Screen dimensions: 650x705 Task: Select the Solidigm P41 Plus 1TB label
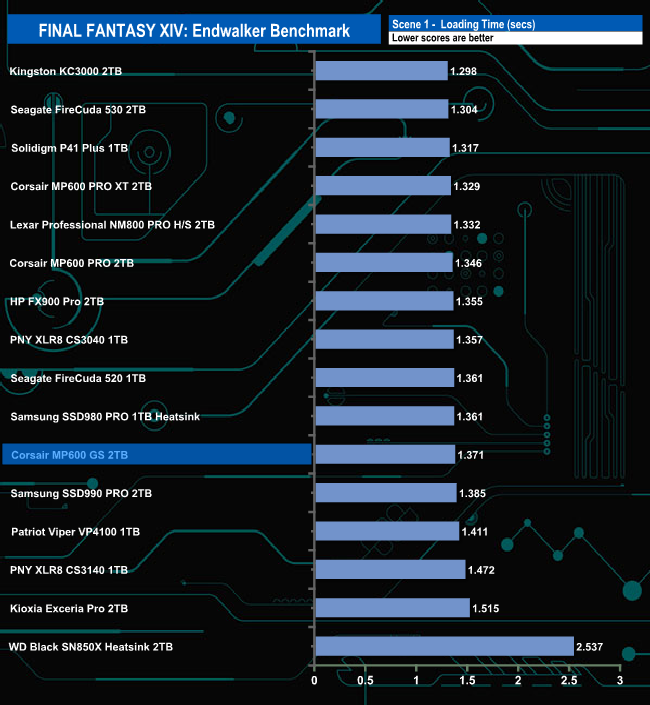(70, 148)
